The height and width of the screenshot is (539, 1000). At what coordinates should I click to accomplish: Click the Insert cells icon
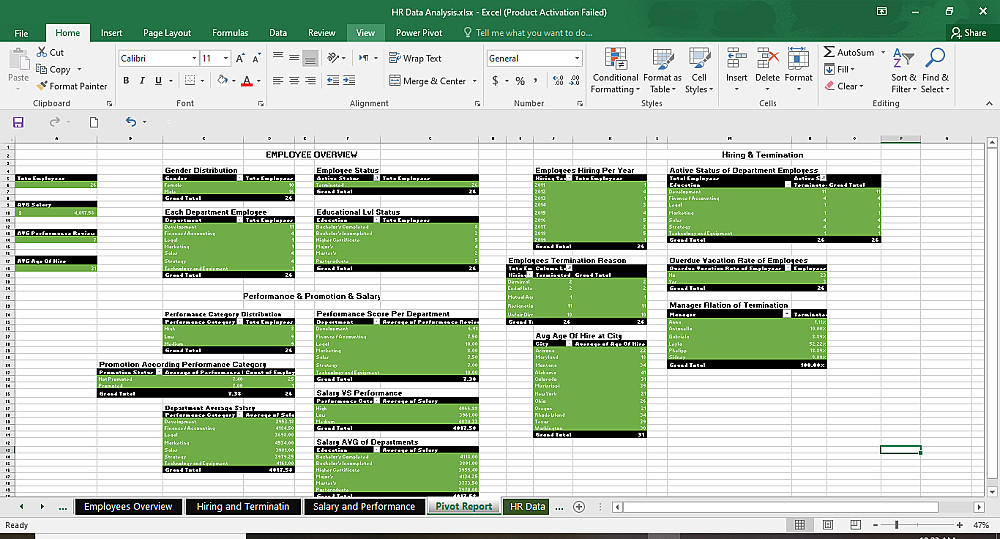coord(737,58)
